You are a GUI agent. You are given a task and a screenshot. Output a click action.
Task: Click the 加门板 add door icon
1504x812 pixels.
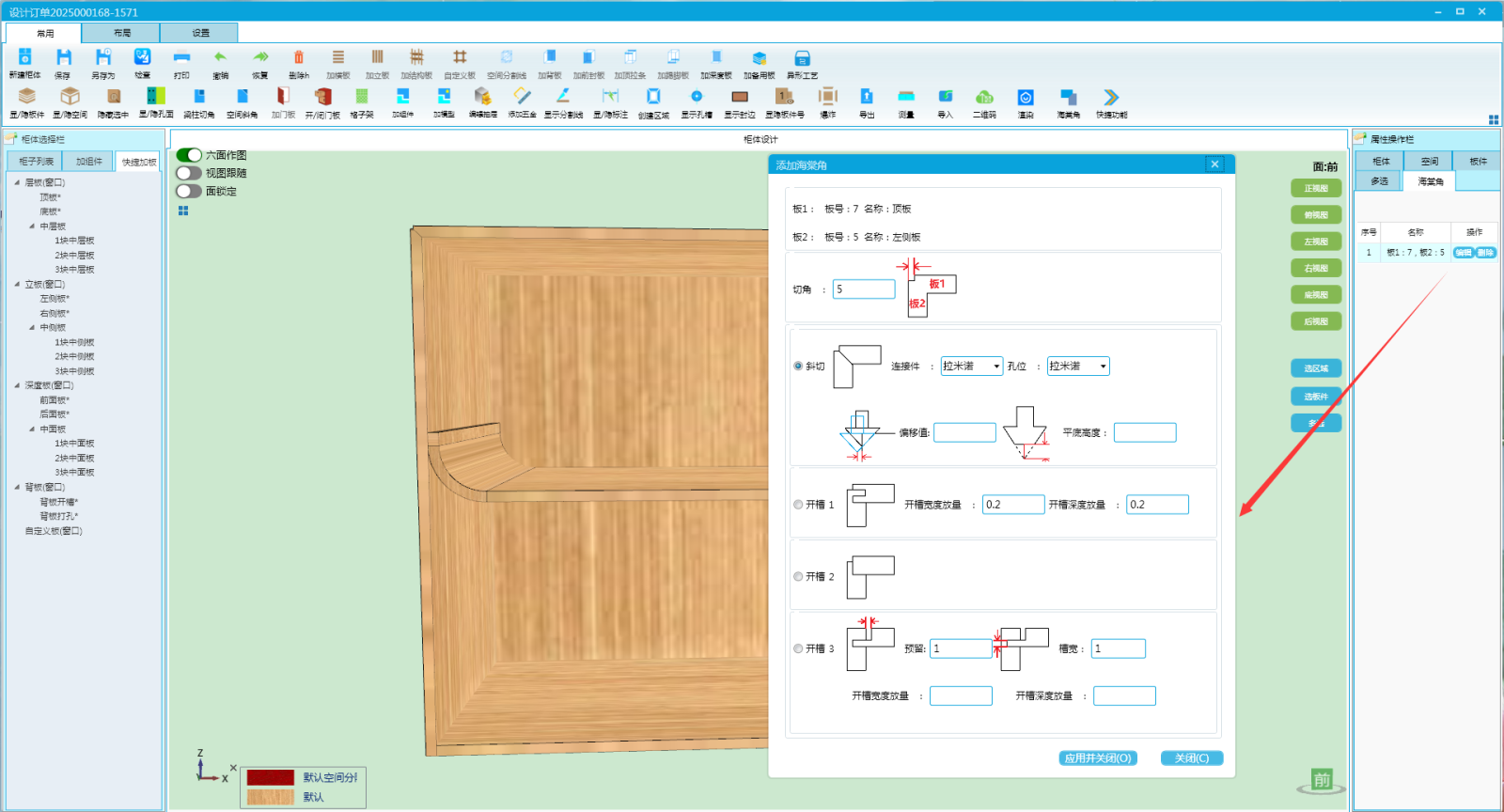[283, 96]
